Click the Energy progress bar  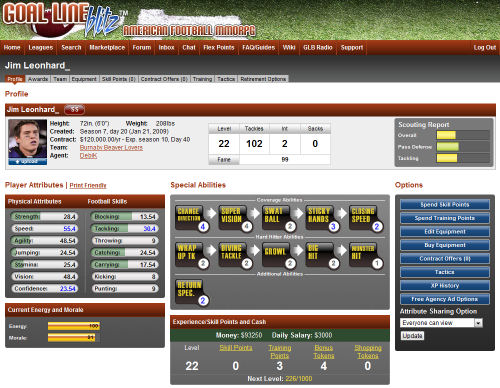click(x=74, y=326)
